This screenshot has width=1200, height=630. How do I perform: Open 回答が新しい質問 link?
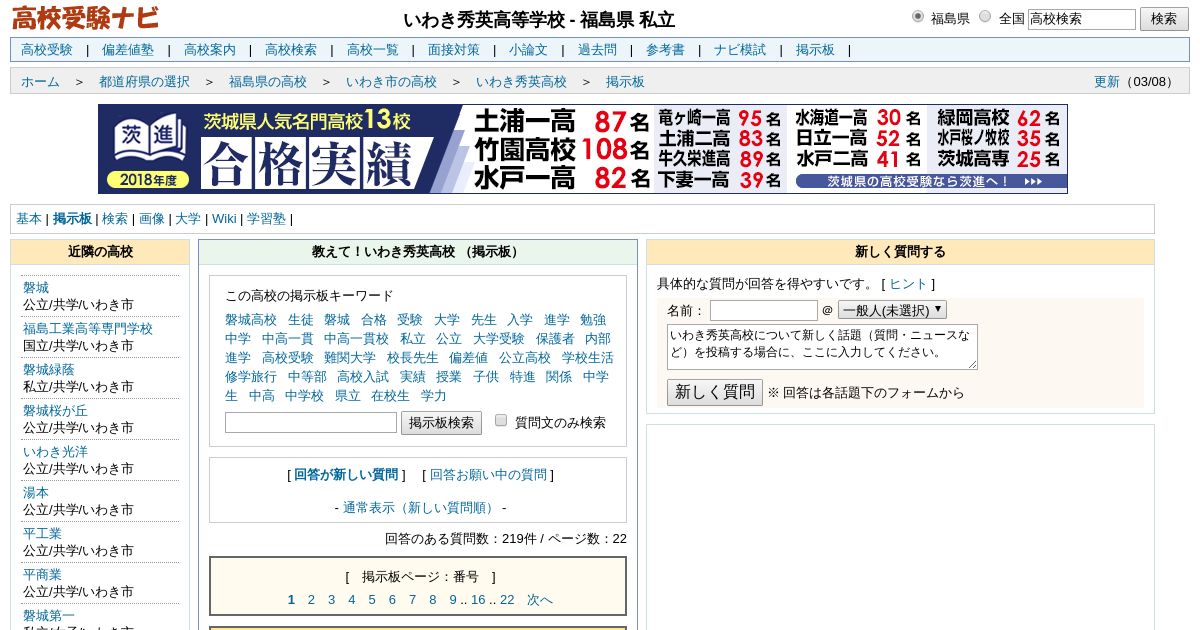[x=346, y=475]
